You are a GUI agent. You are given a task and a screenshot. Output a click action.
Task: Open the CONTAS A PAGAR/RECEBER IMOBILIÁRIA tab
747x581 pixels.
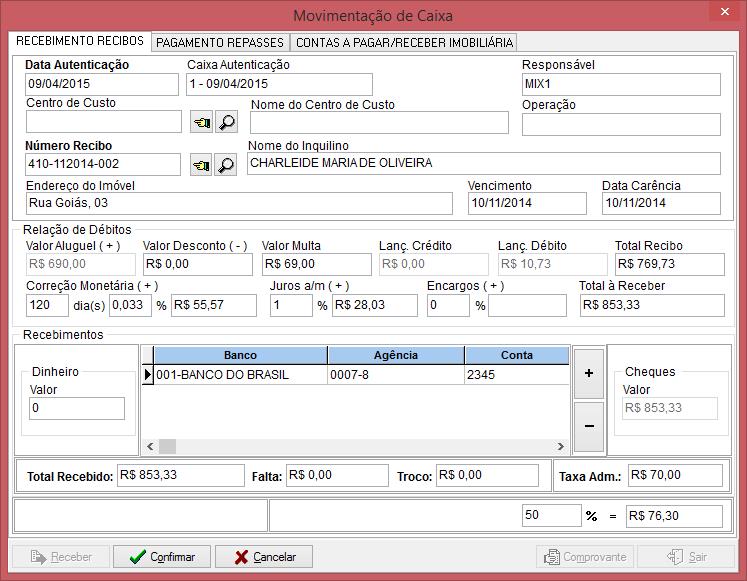tap(404, 42)
